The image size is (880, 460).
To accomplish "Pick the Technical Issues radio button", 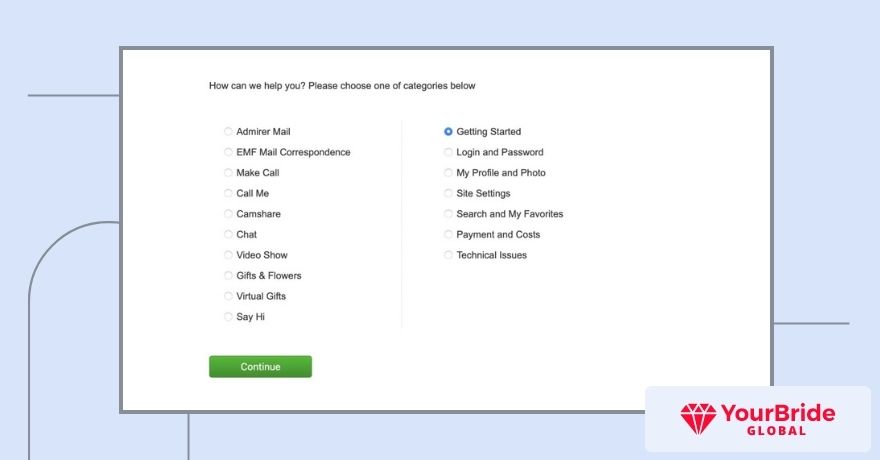I will (x=448, y=255).
